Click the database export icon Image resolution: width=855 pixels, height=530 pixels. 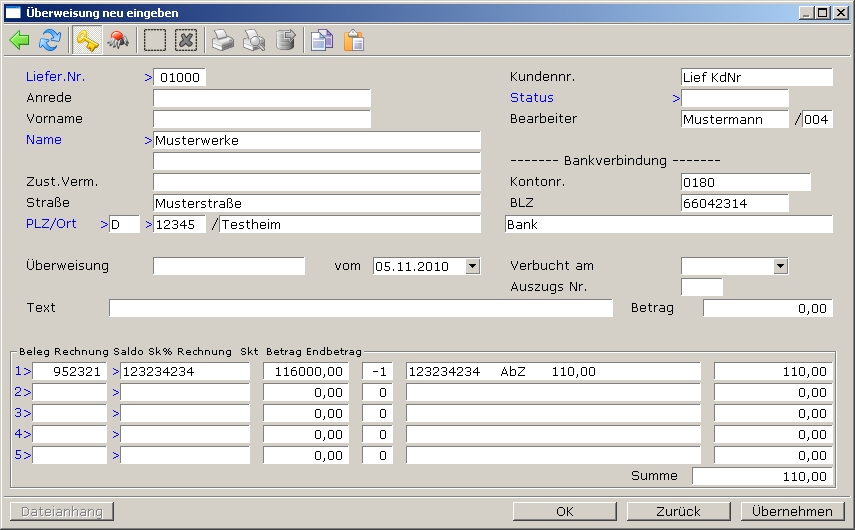pyautogui.click(x=286, y=41)
